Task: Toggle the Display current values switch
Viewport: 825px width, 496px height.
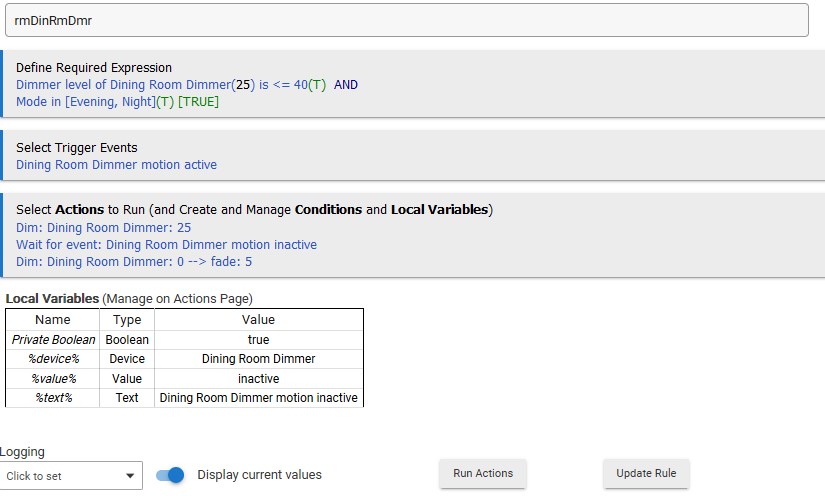Action: (171, 475)
